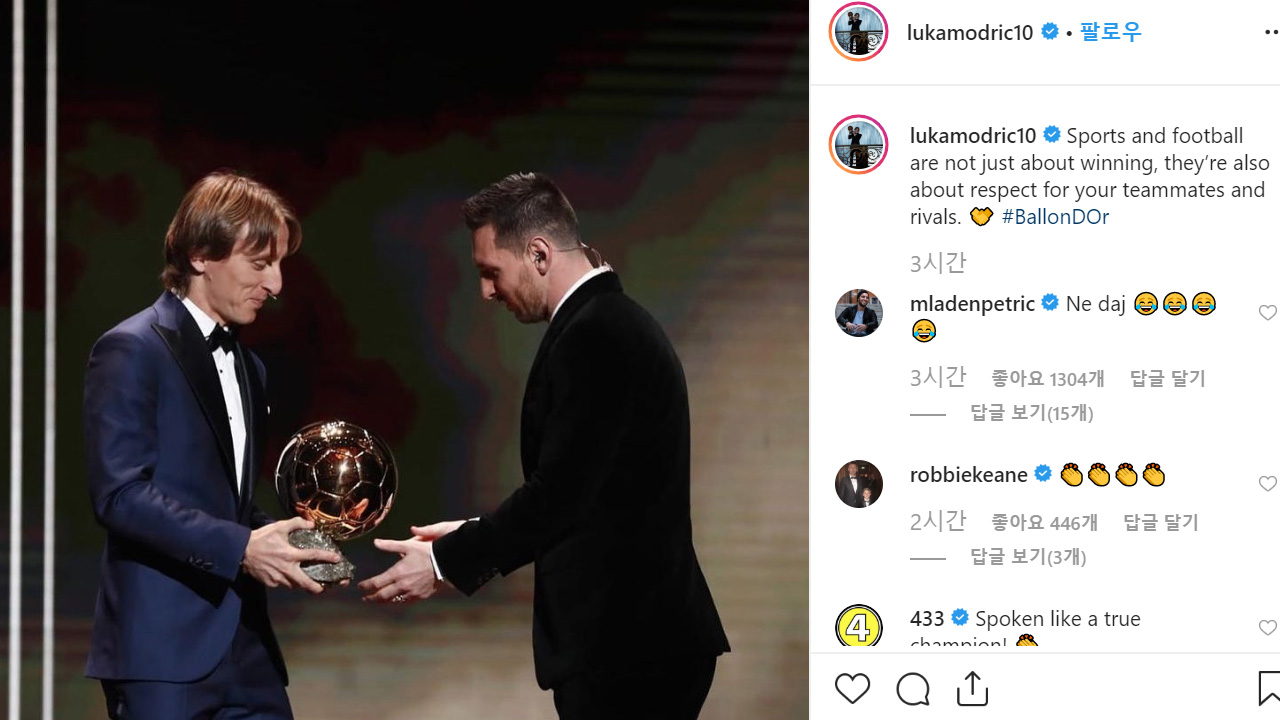
Task: Like the 433 comment heart
Action: [1267, 628]
